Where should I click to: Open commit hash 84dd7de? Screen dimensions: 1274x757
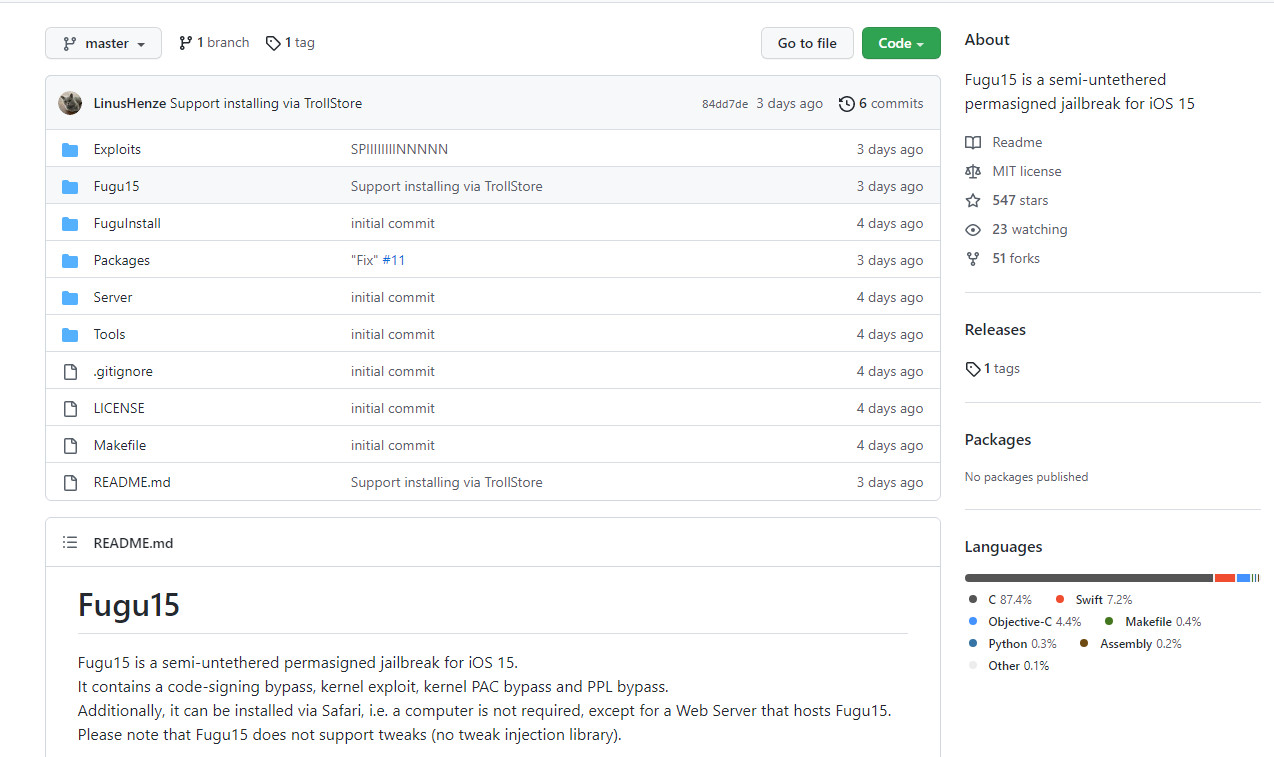coord(724,104)
